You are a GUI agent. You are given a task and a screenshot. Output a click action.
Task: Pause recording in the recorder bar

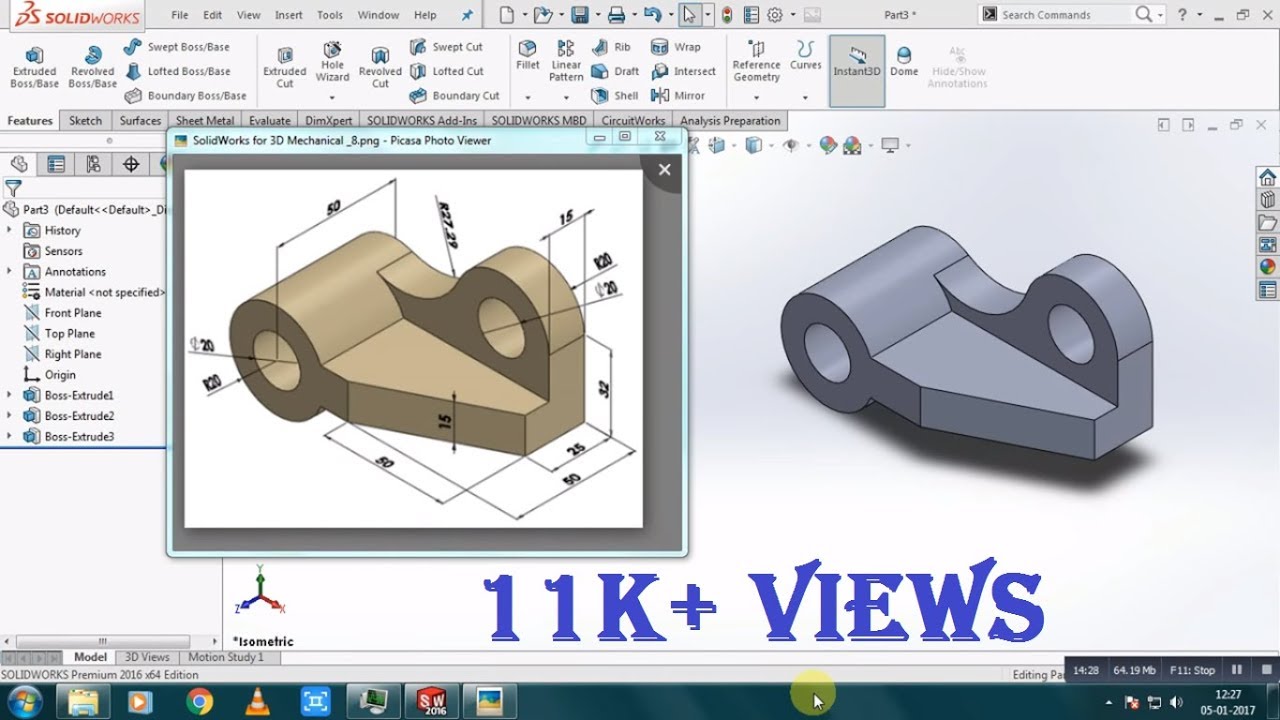[x=1237, y=670]
